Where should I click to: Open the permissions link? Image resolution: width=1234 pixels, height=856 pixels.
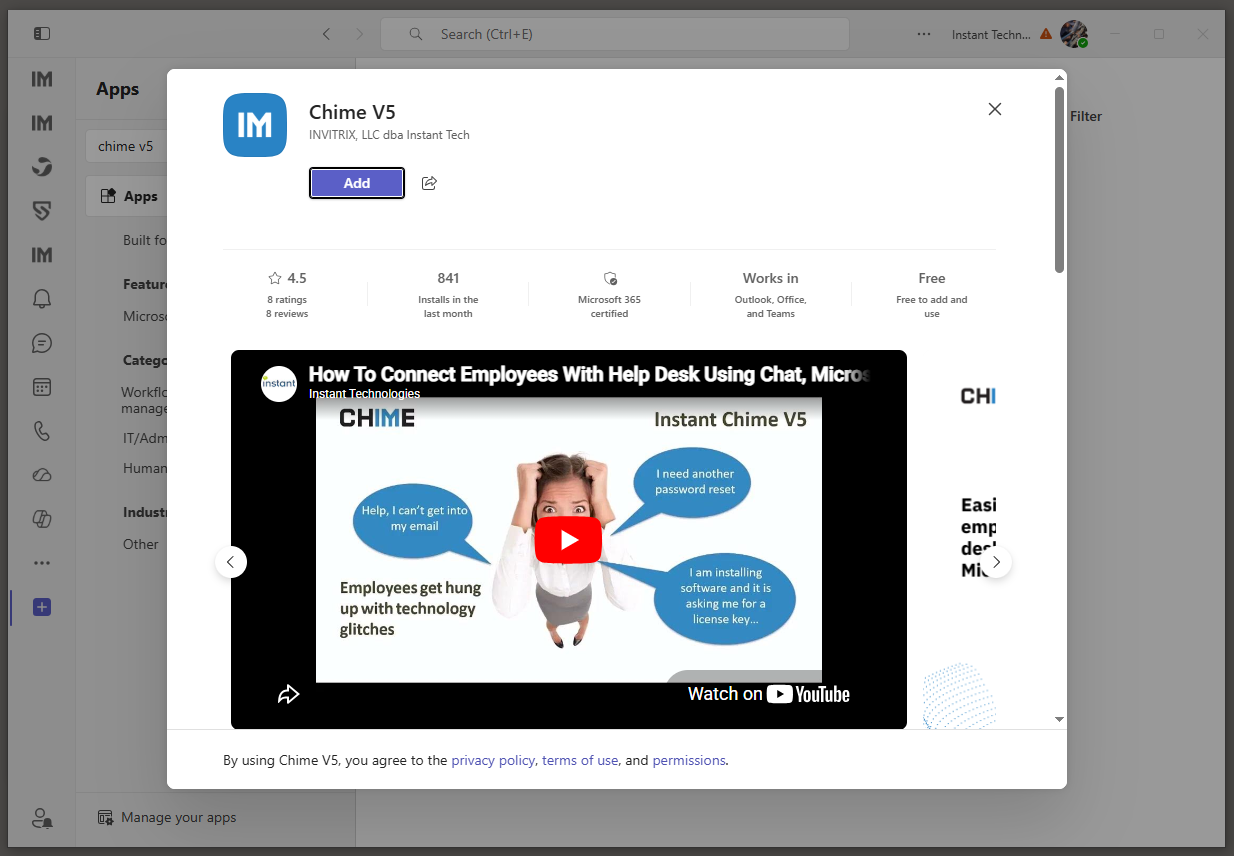click(x=689, y=760)
